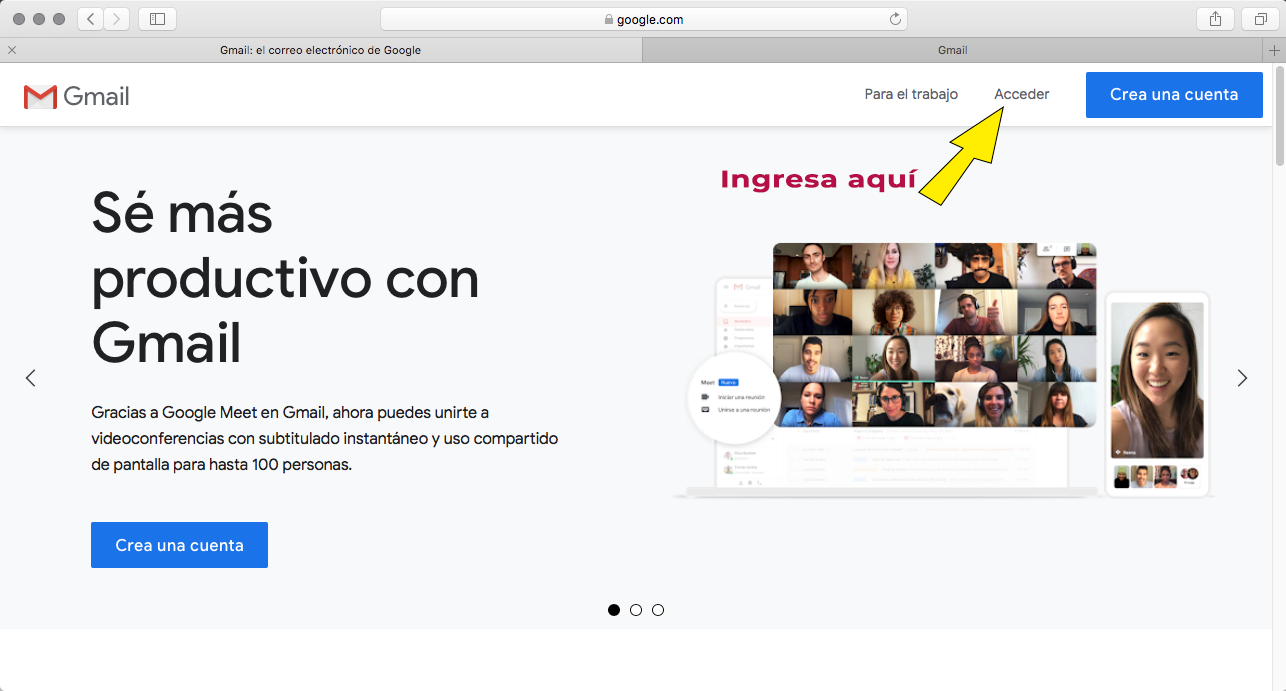Screen dimensions: 1286x691
Task: Switch to the second 'Gmail' tab
Action: point(953,50)
